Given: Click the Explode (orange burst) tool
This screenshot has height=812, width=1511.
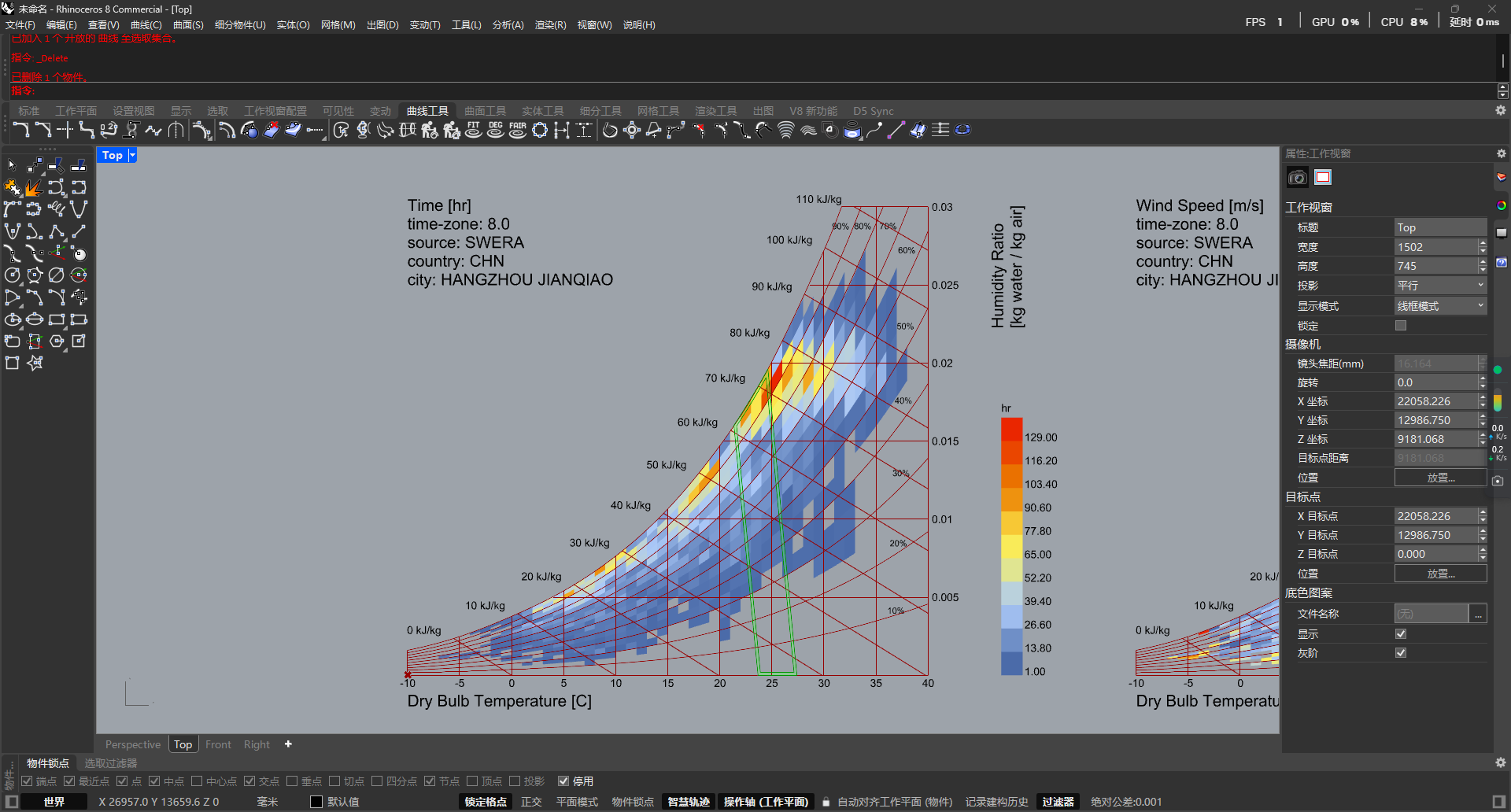Looking at the screenshot, I should click(x=34, y=187).
